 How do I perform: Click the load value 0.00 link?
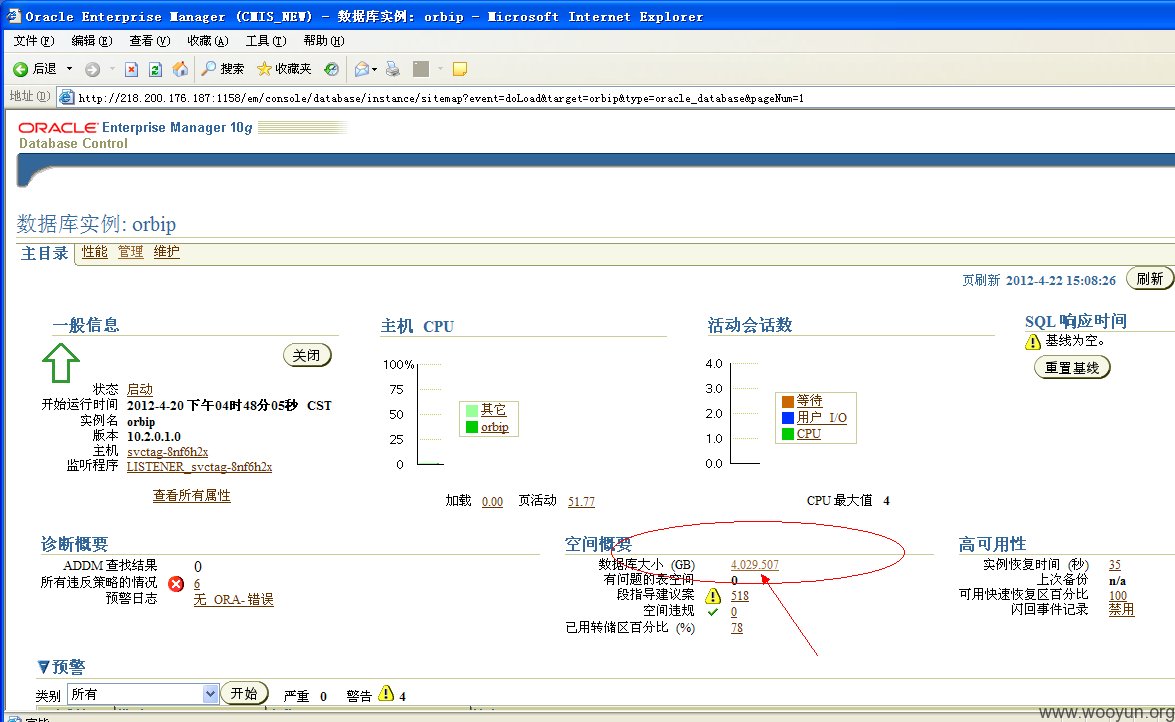click(x=492, y=502)
